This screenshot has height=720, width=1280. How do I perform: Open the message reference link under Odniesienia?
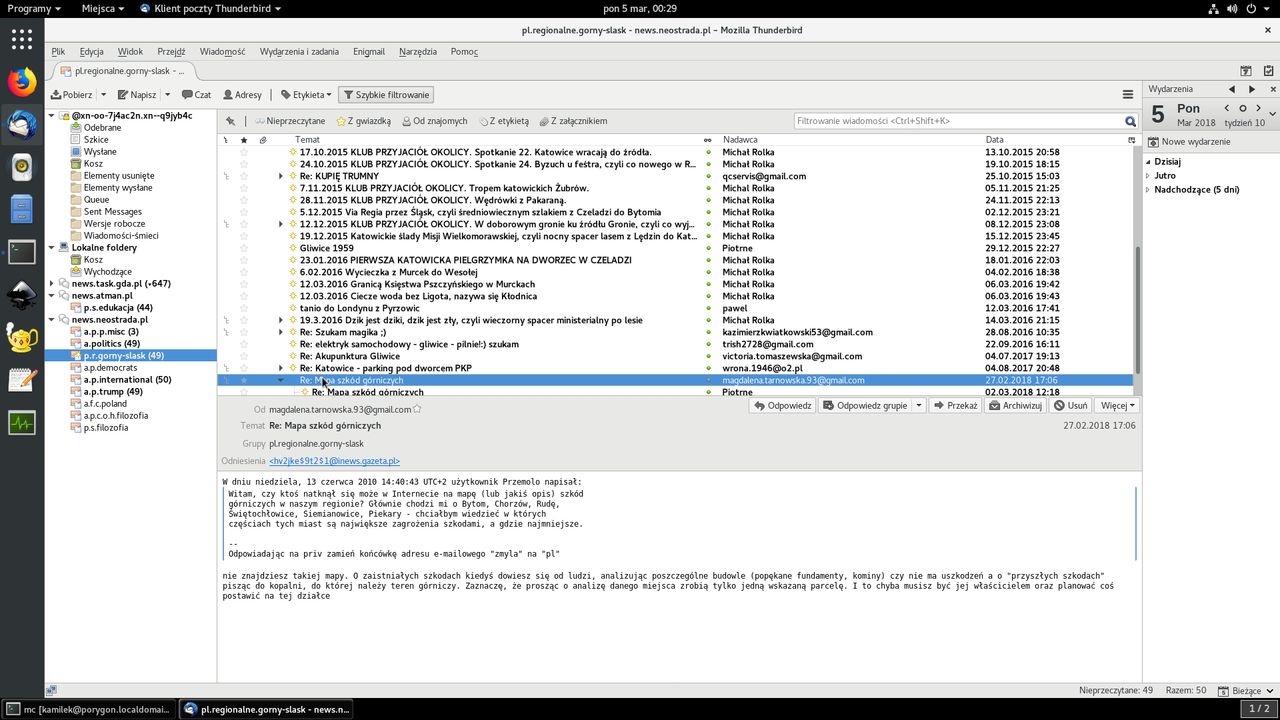(334, 461)
